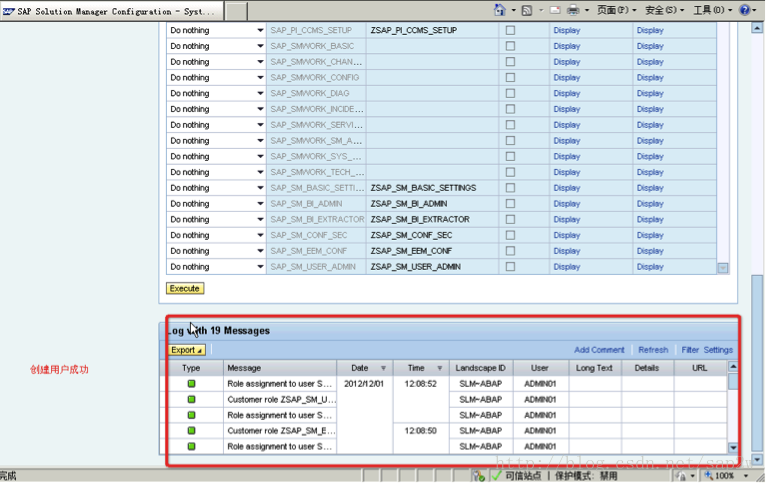Tick the checkbox in the SAP_SMWORK_CONFIG row
Viewport: 766px width, 483px height.
[511, 77]
